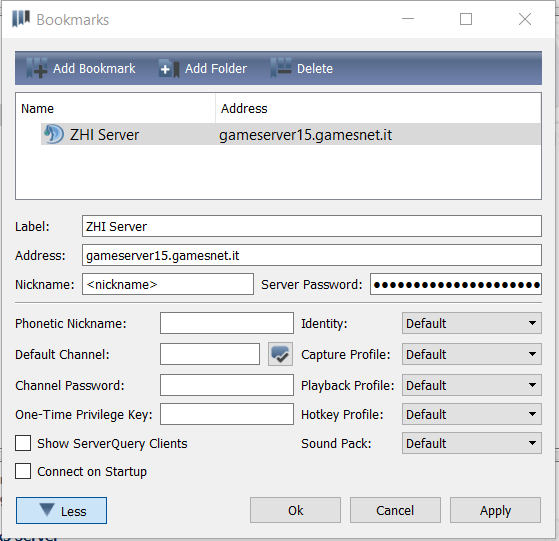Click the Delete bookmark icon
This screenshot has height=541, width=559.
[281, 68]
